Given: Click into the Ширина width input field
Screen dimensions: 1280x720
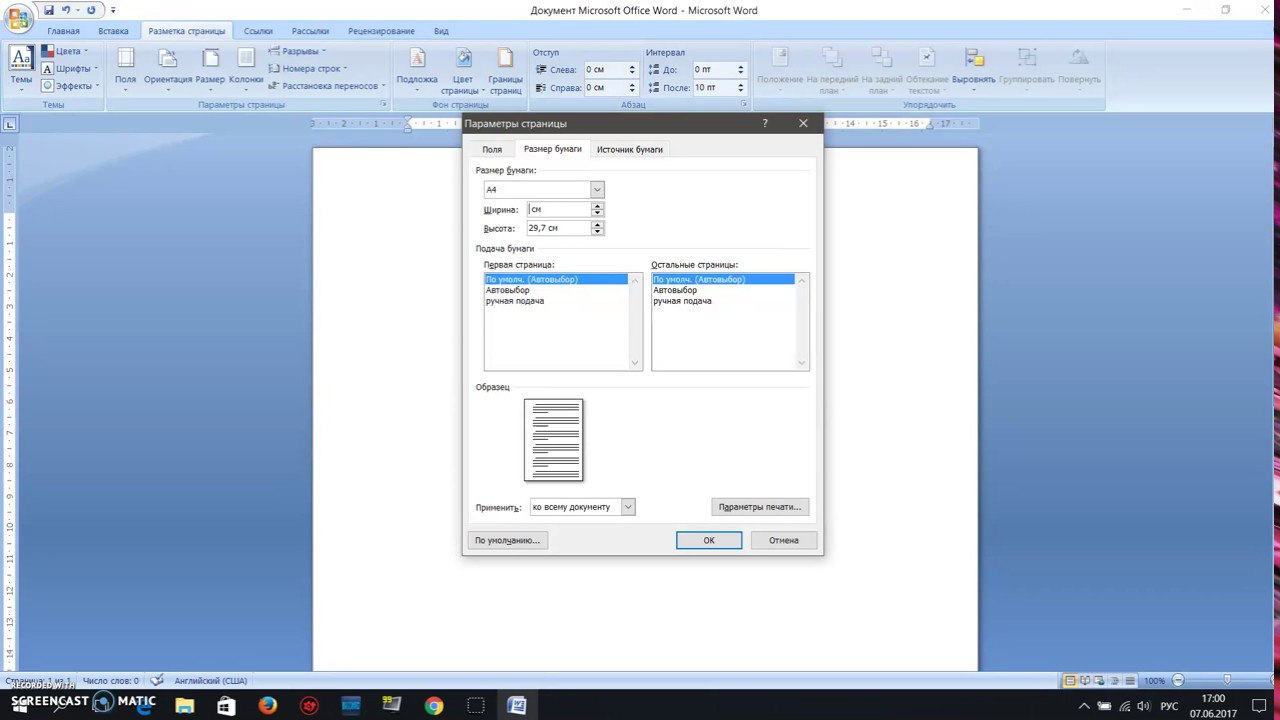Looking at the screenshot, I should [558, 210].
